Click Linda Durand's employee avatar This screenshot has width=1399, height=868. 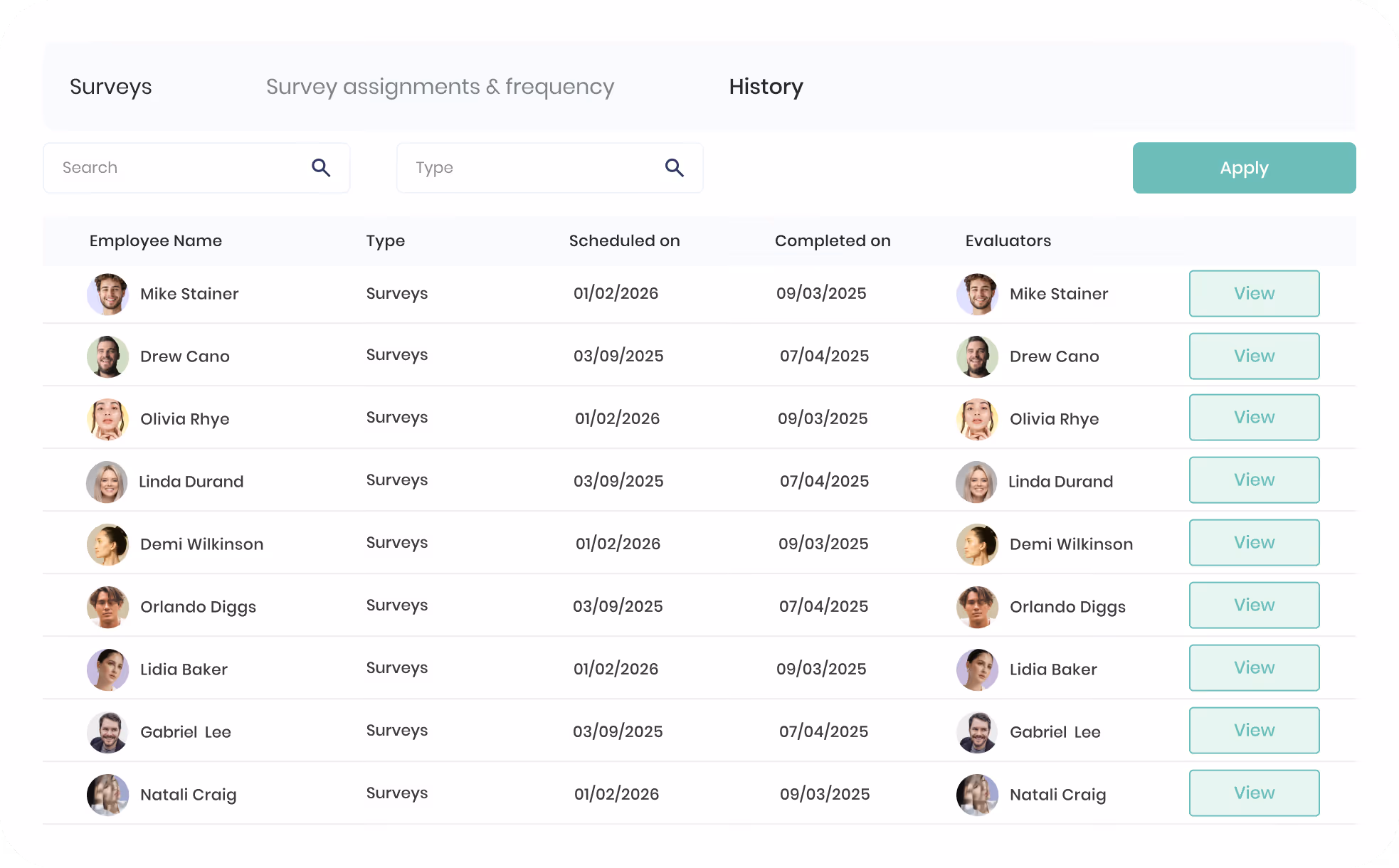point(107,482)
